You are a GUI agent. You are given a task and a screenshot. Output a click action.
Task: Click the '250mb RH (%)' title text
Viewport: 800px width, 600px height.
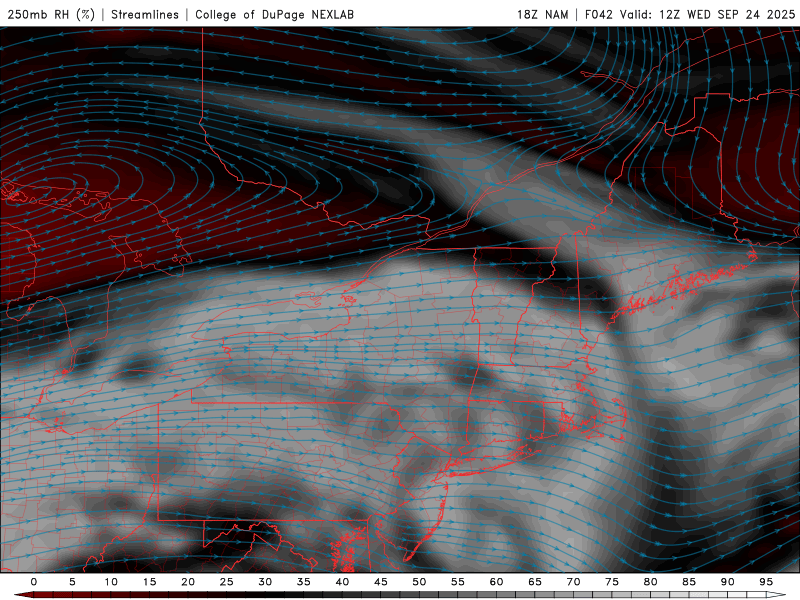click(x=51, y=14)
